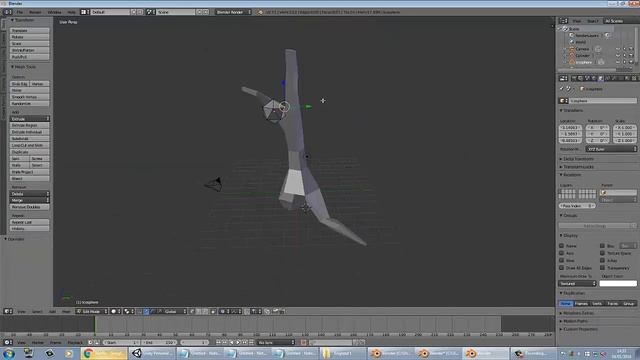This screenshot has height=360, width=640.
Task: Hide the Icosphere object in the outliner
Action: [618, 62]
